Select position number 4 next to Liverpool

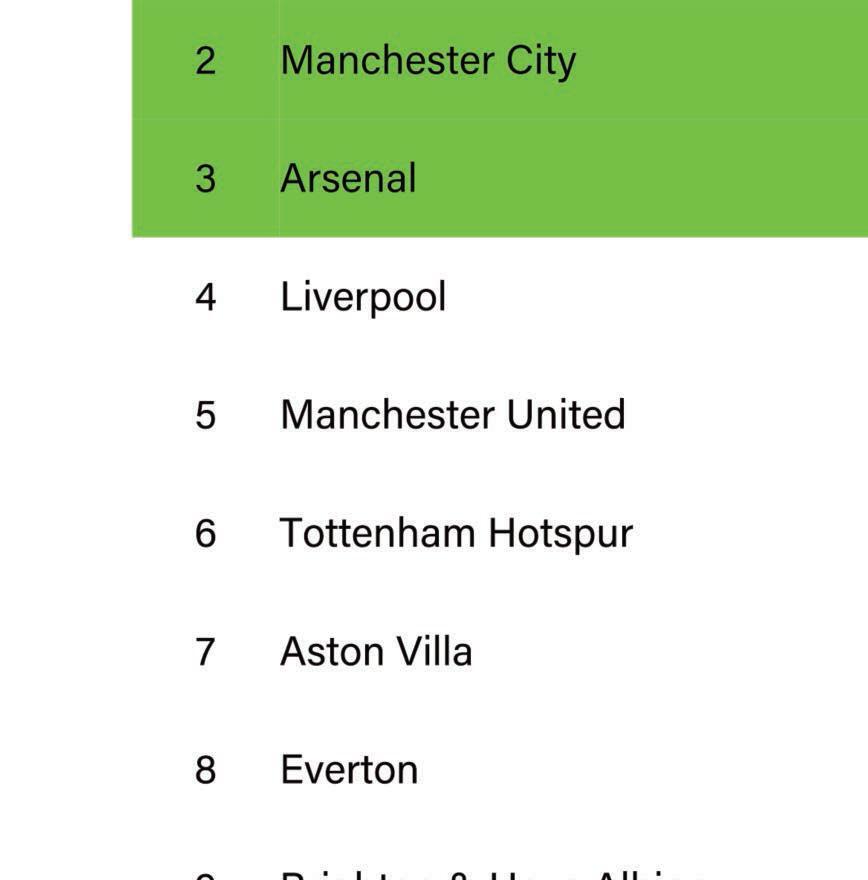205,297
